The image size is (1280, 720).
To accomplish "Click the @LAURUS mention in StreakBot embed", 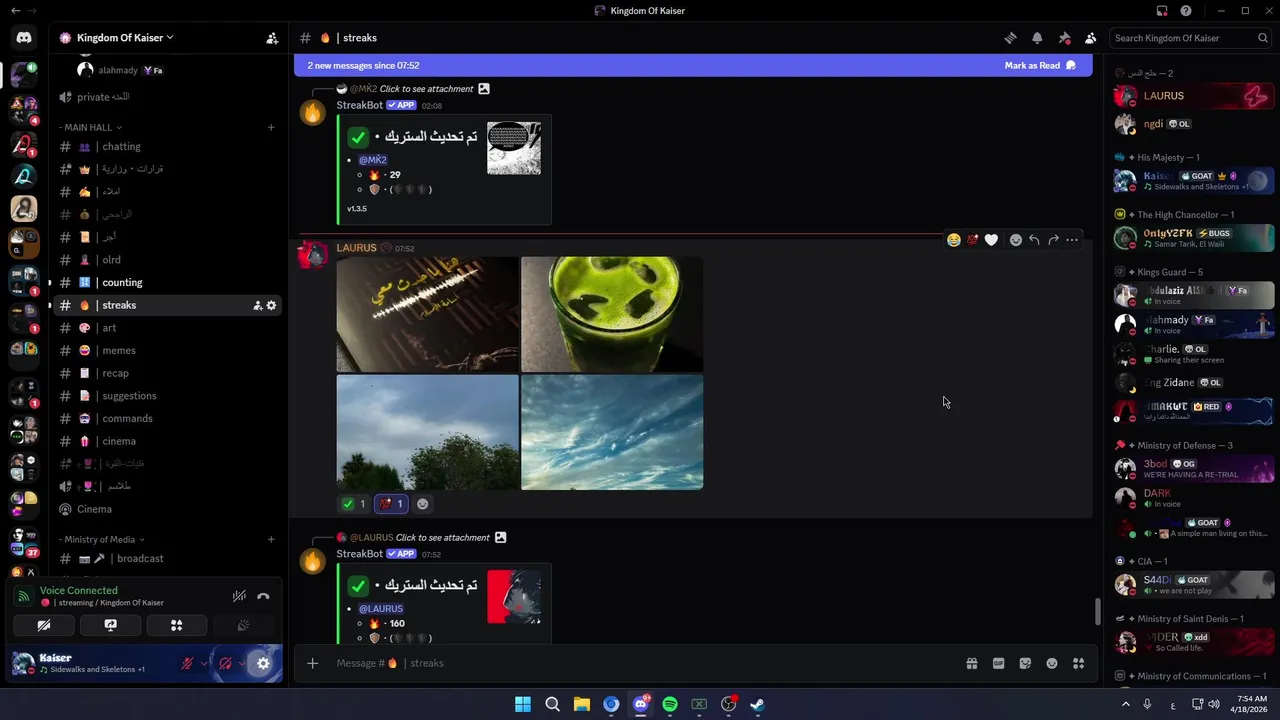I will [x=381, y=609].
